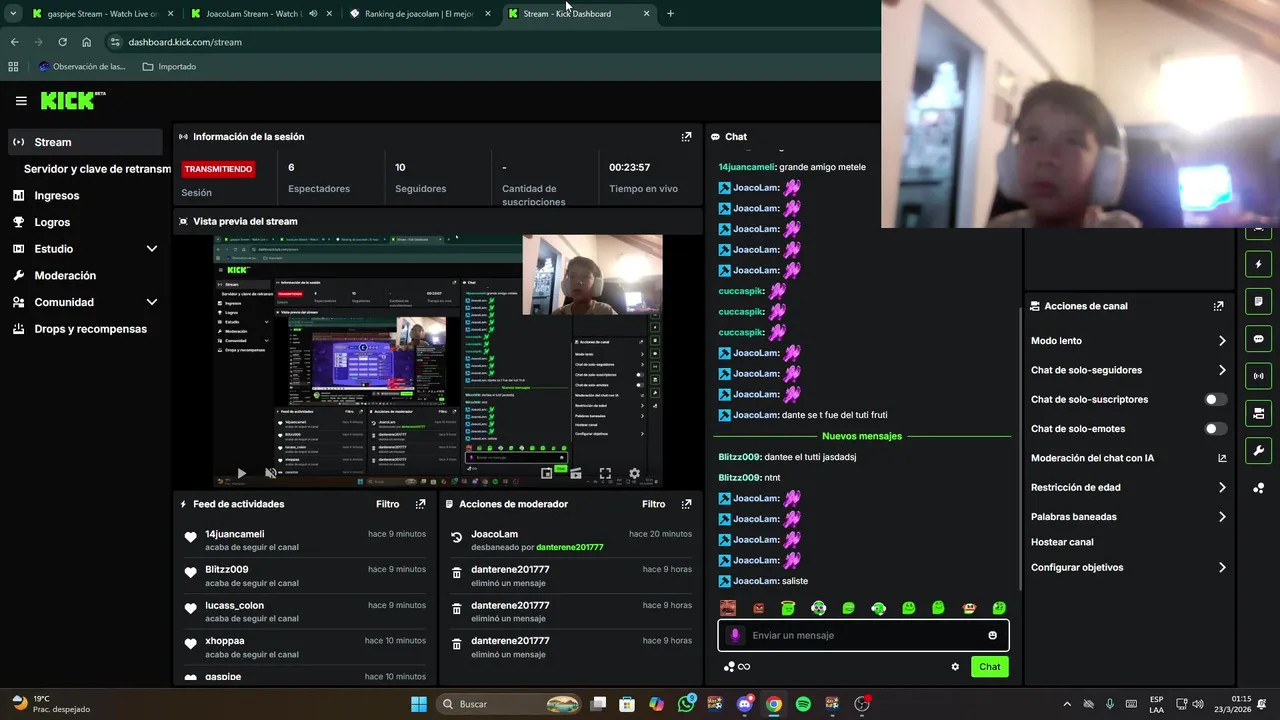The image size is (1280, 720).
Task: Click the points infinity icon below message box
Action: click(737, 667)
